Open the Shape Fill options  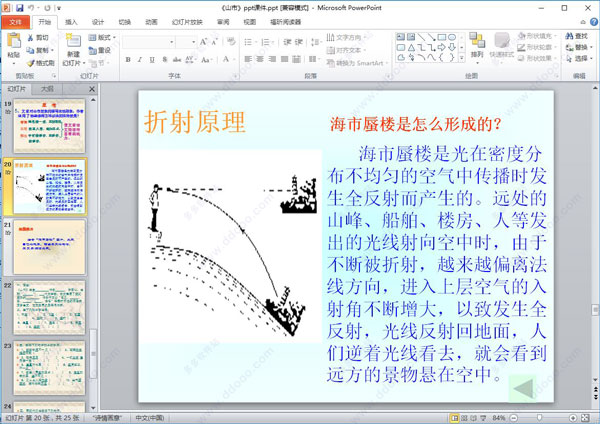tap(537, 36)
